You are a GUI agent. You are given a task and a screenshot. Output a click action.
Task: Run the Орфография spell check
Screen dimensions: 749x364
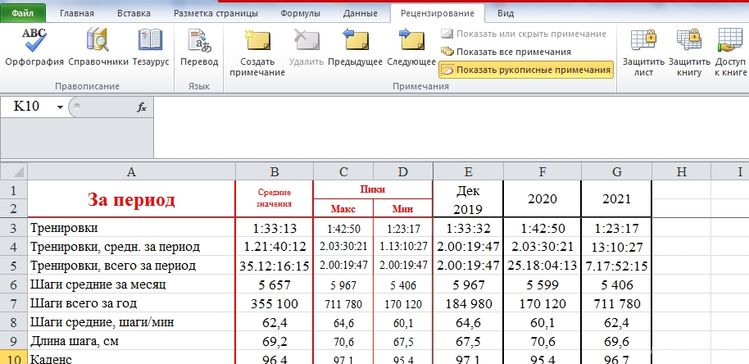[34, 47]
